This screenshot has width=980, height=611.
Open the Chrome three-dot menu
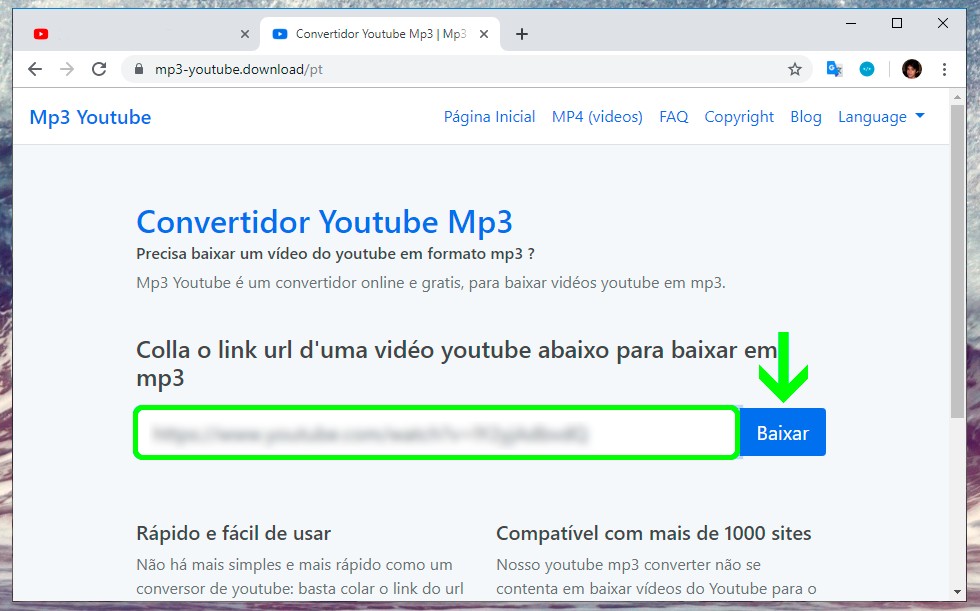click(944, 69)
